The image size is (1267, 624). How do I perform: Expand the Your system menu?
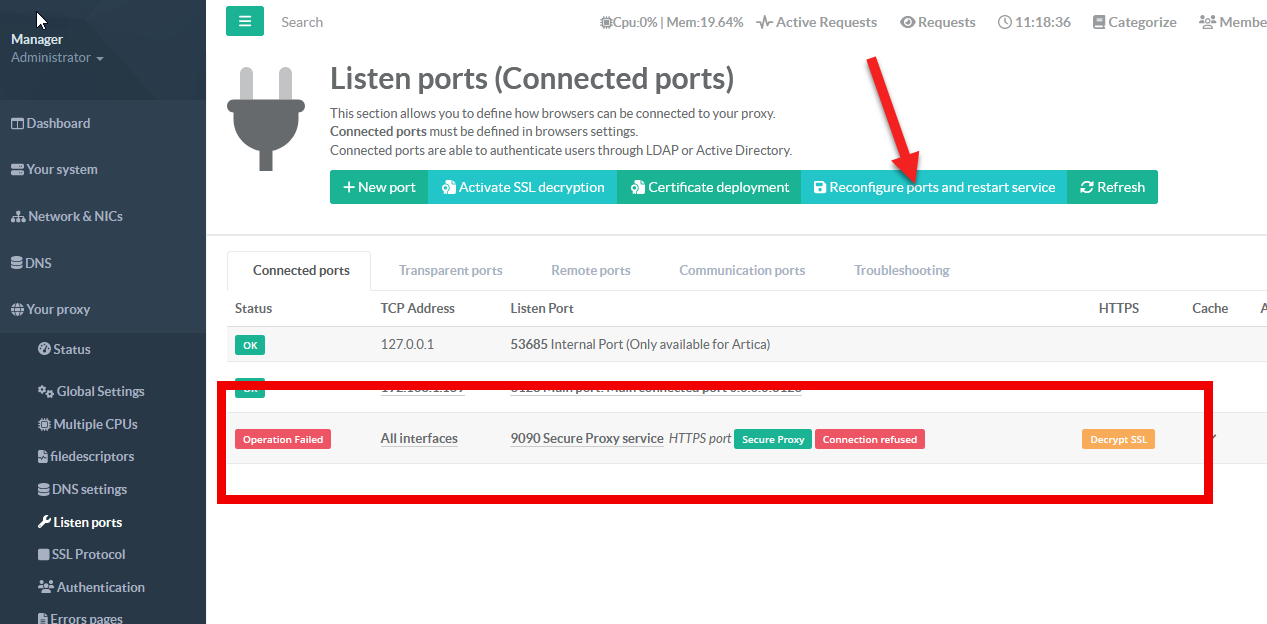click(x=61, y=169)
